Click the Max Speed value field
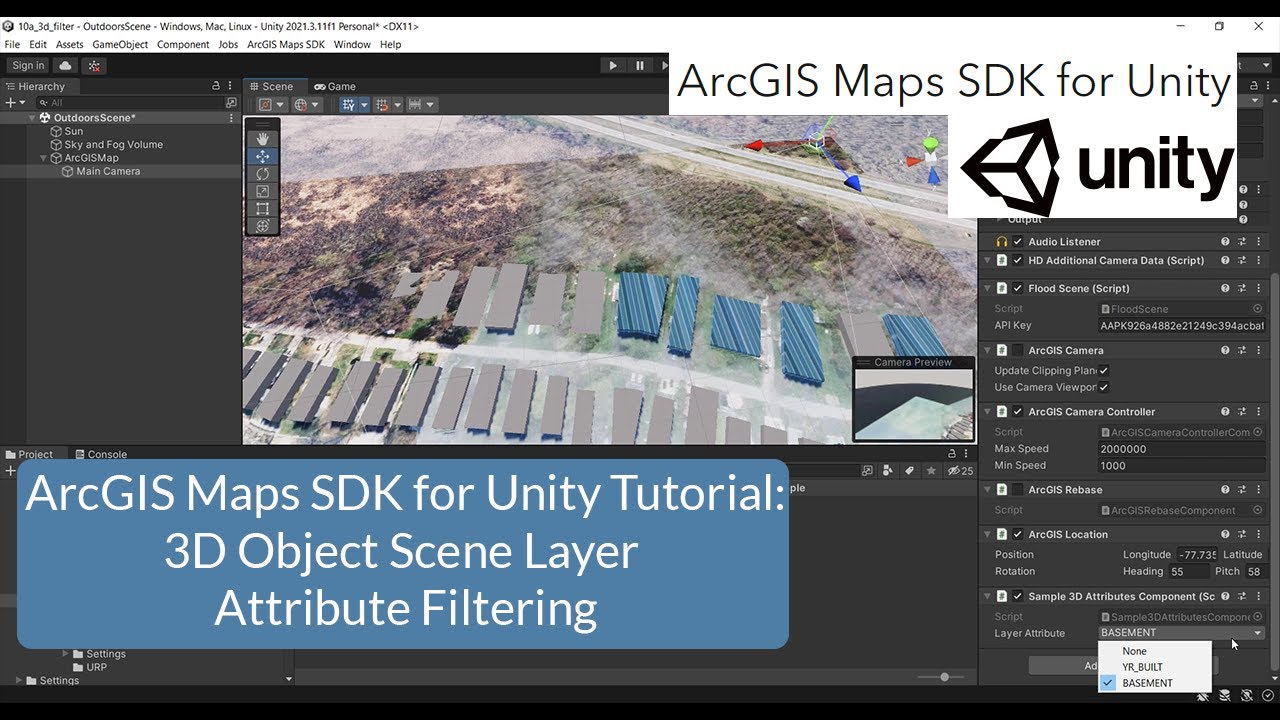1280x720 pixels. coord(1182,449)
